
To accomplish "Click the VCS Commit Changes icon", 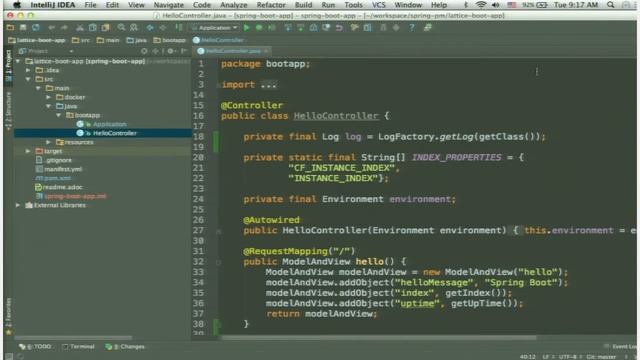I will click(x=300, y=28).
